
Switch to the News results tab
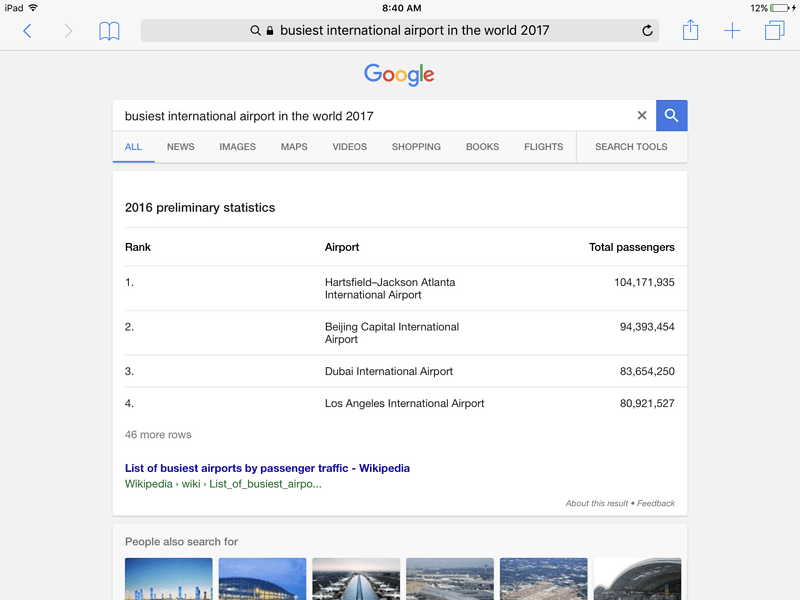[181, 147]
